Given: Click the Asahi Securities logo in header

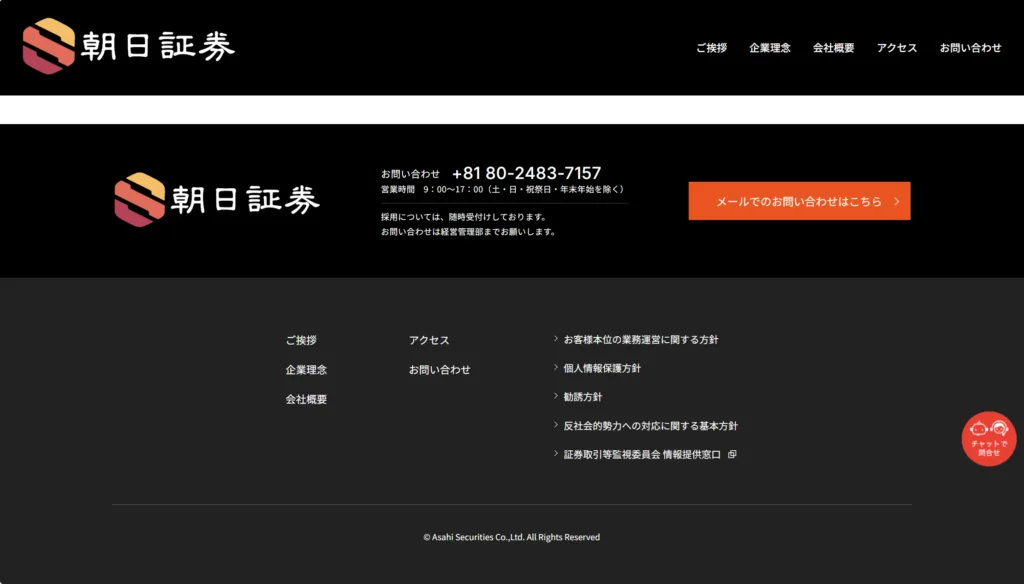Looking at the screenshot, I should [x=128, y=47].
